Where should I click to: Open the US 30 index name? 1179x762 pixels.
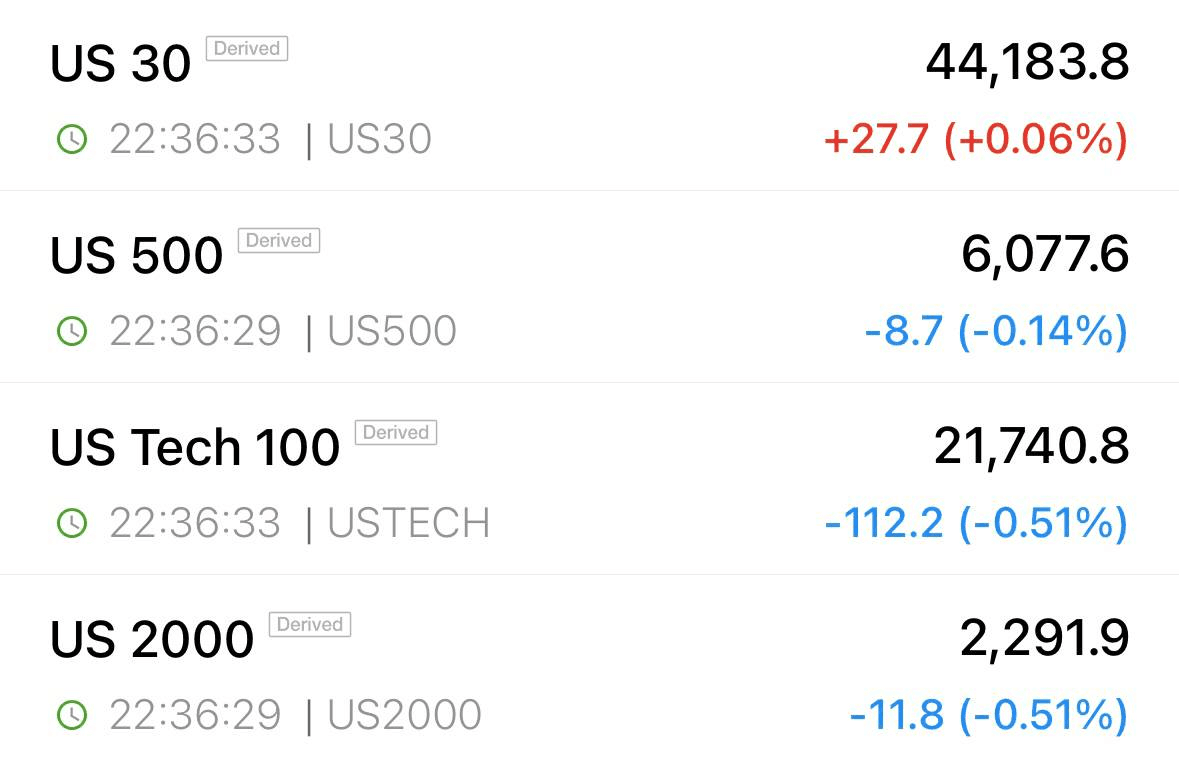click(x=120, y=63)
